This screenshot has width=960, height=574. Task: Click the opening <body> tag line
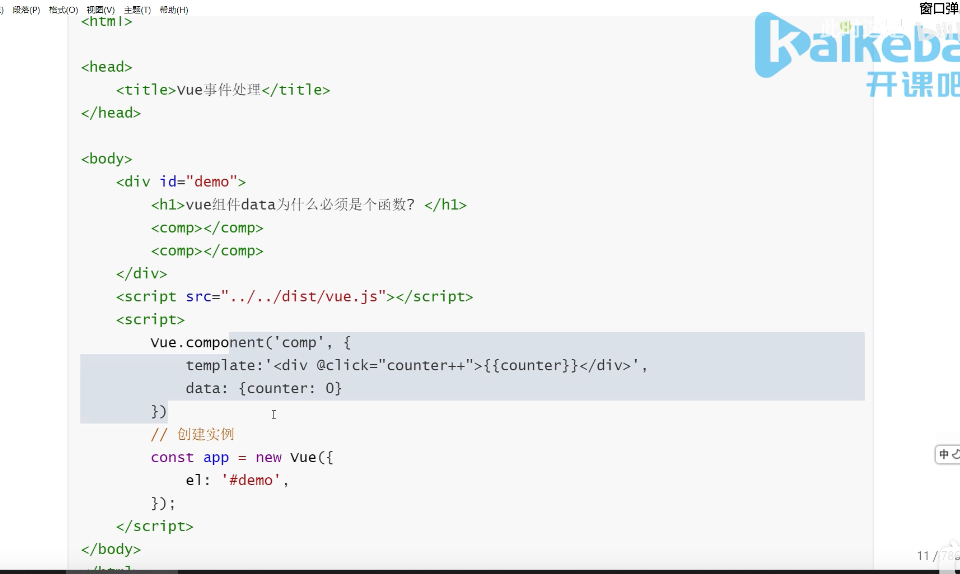point(107,158)
